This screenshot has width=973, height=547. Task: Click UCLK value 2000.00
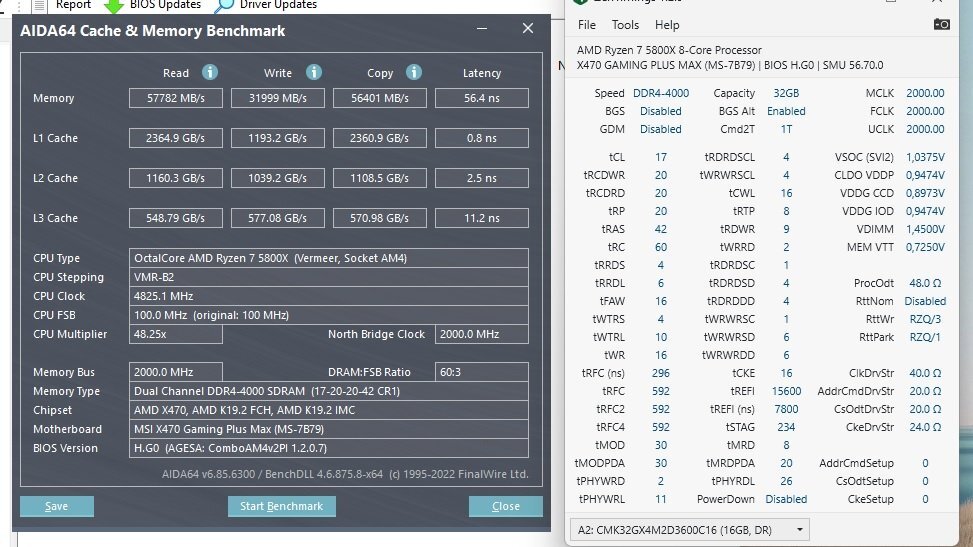[925, 129]
